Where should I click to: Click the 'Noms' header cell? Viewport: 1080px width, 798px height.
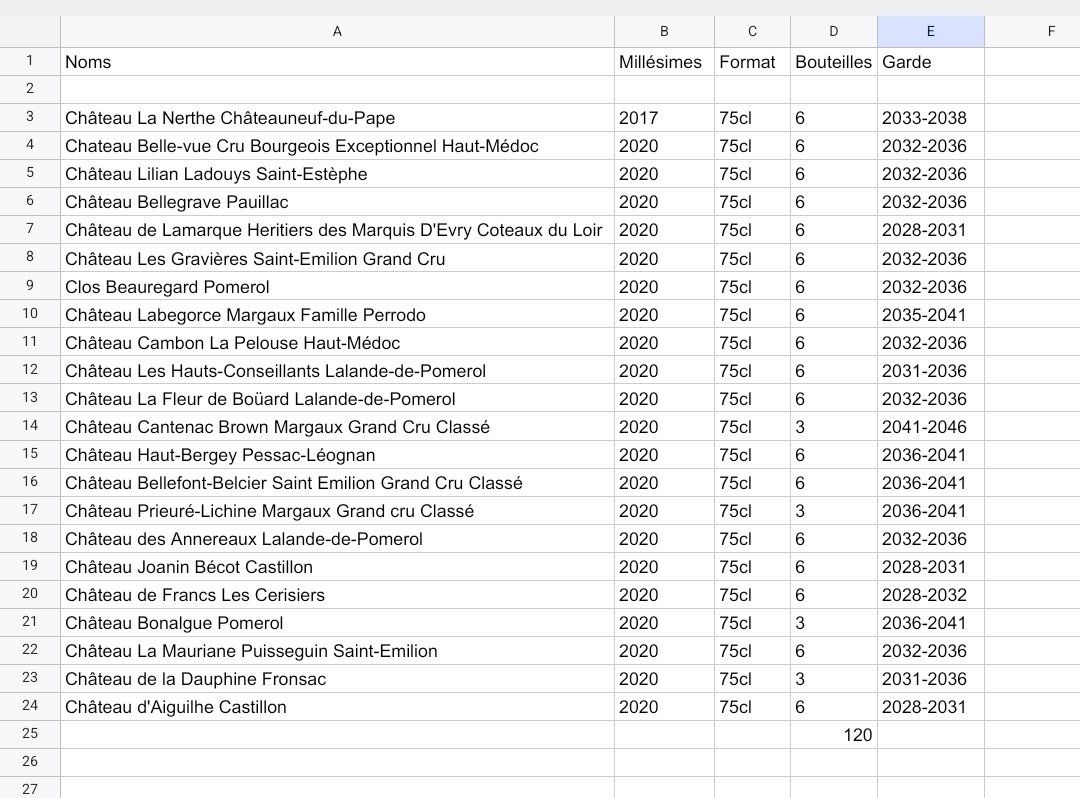pyautogui.click(x=337, y=62)
